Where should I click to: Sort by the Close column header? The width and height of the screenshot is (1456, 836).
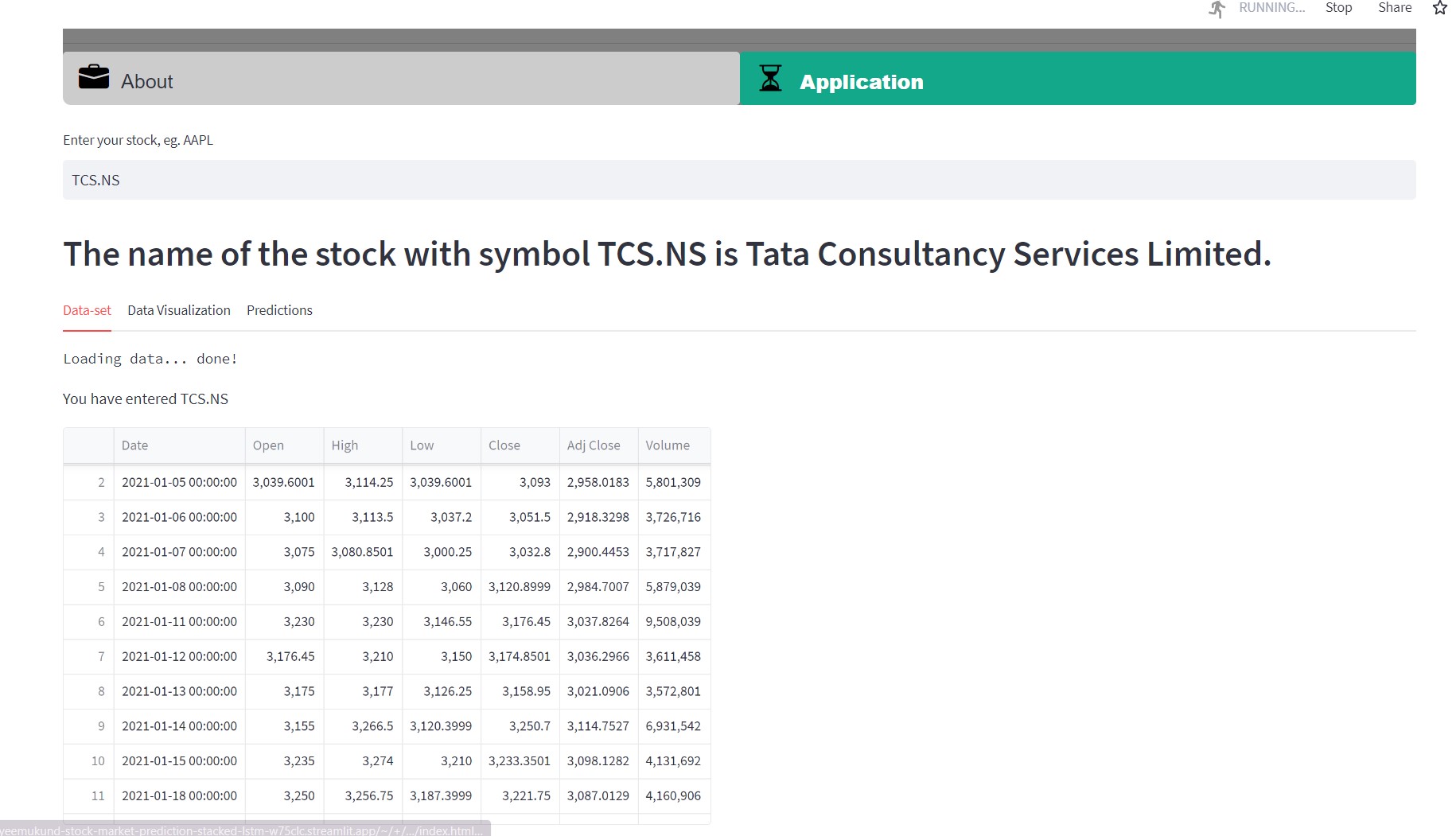click(520, 445)
